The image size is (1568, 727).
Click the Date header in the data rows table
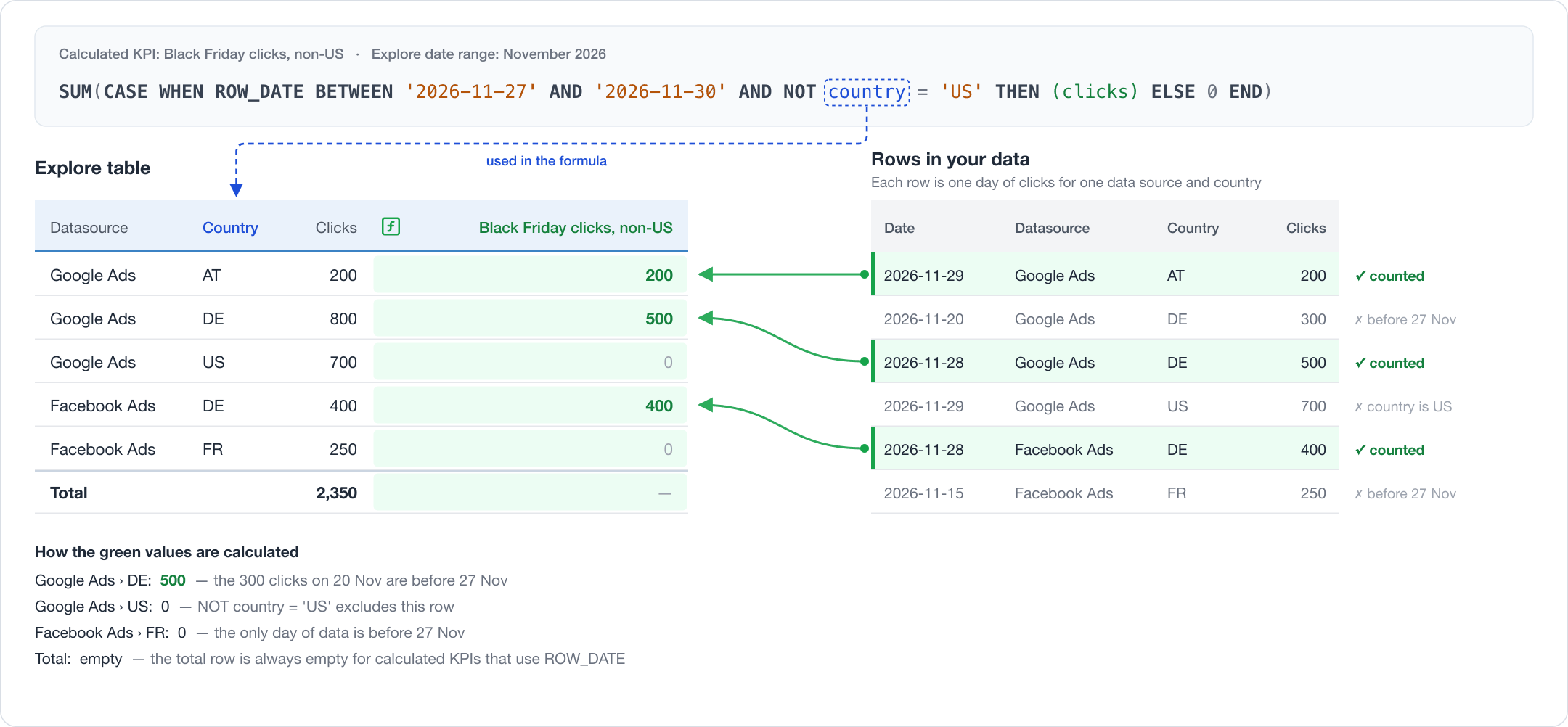(899, 228)
